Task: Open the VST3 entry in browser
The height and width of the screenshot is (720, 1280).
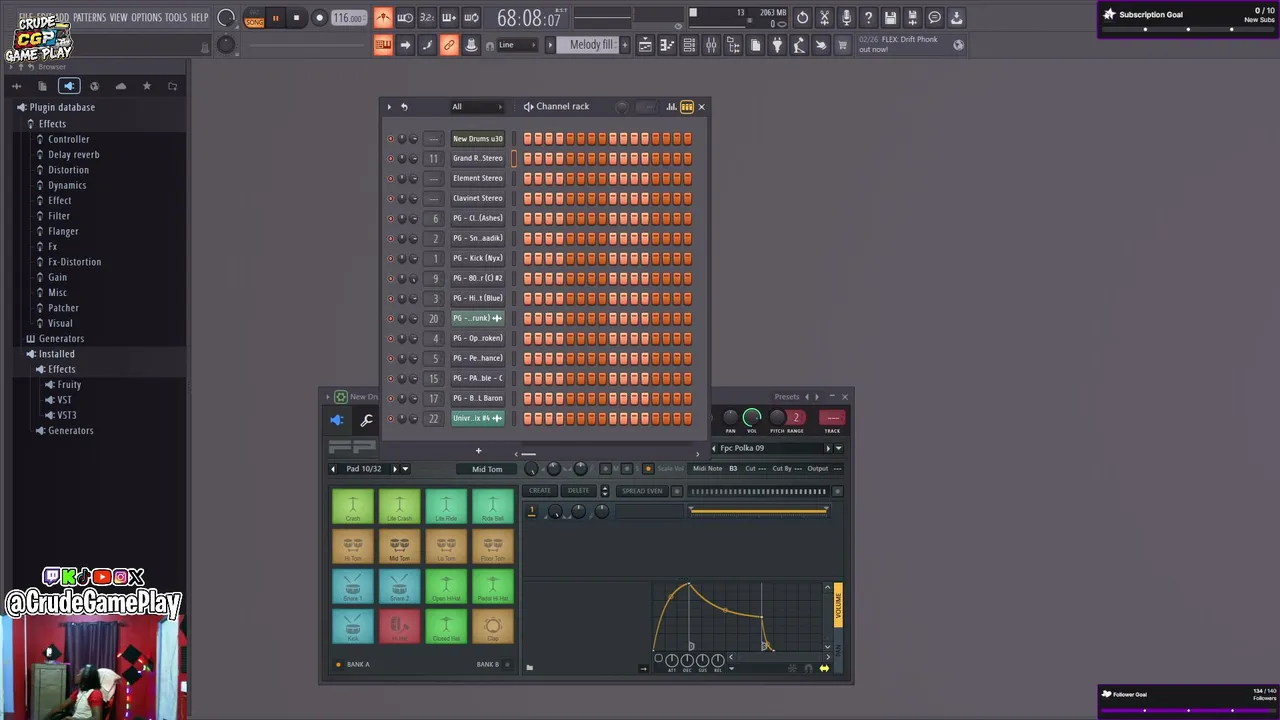Action: point(67,415)
